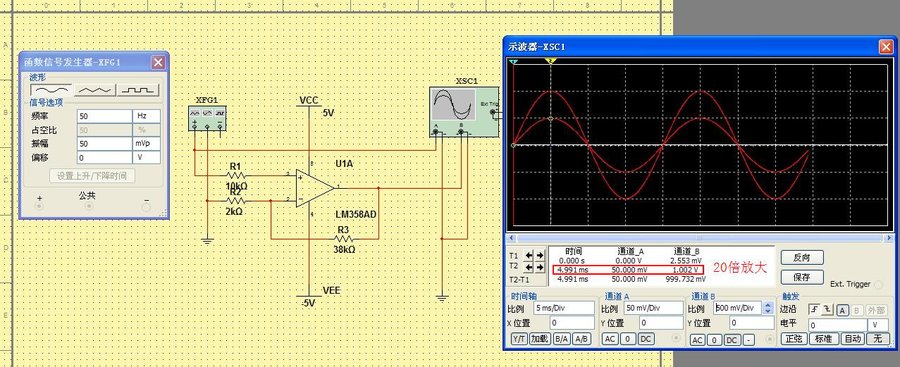Click channel B minus button

(748, 340)
